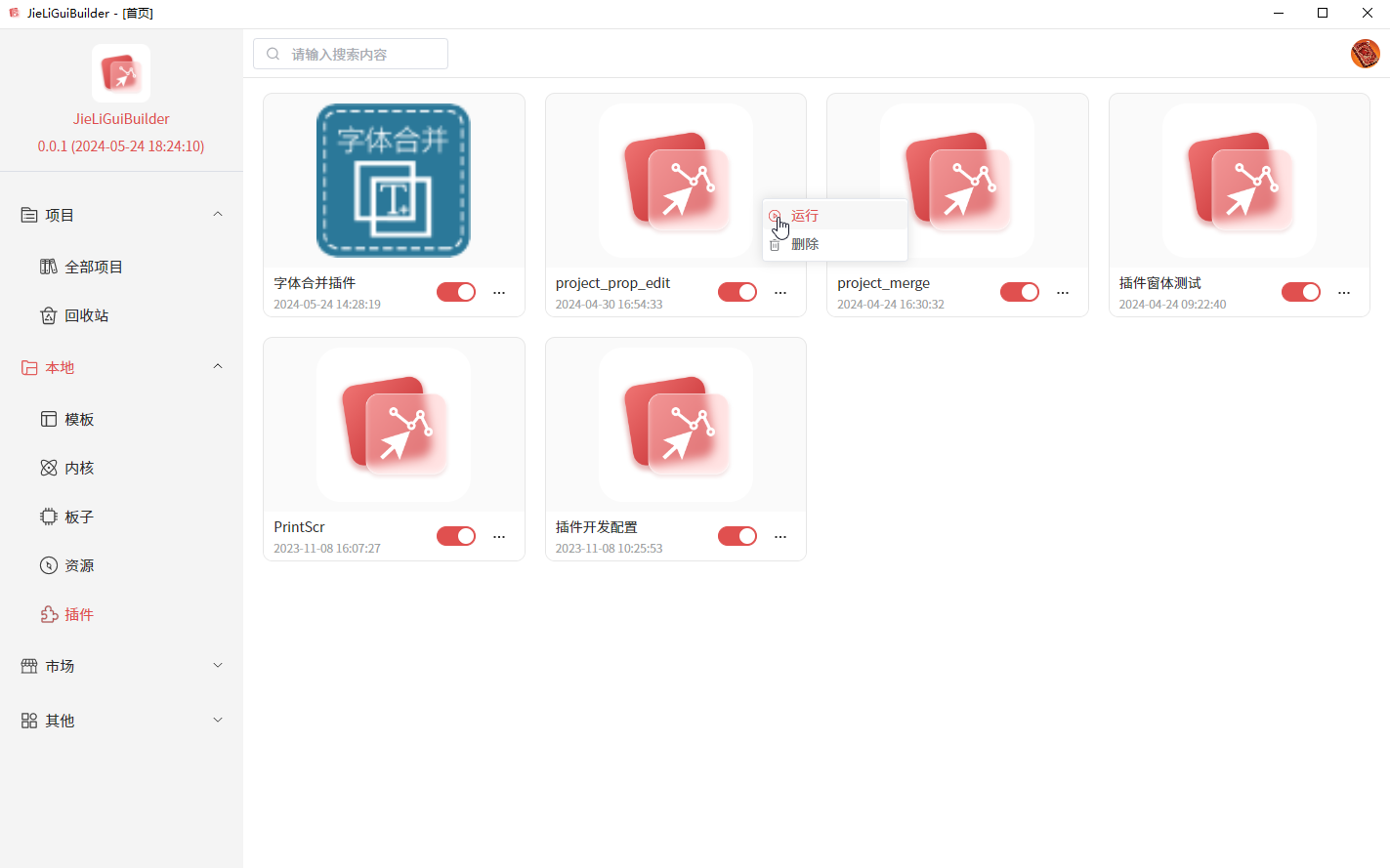This screenshot has height=868, width=1390.
Task: Click the JieLiGuiBuilder name text in sidebar
Action: click(121, 119)
